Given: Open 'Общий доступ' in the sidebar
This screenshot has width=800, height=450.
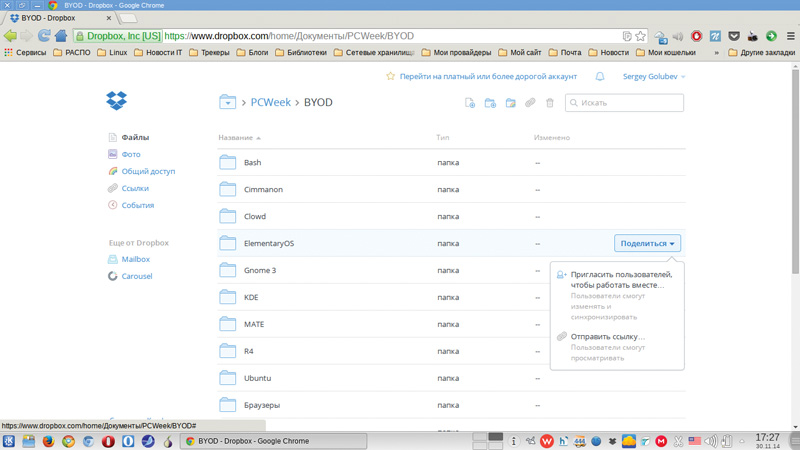Looking at the screenshot, I should [x=142, y=171].
